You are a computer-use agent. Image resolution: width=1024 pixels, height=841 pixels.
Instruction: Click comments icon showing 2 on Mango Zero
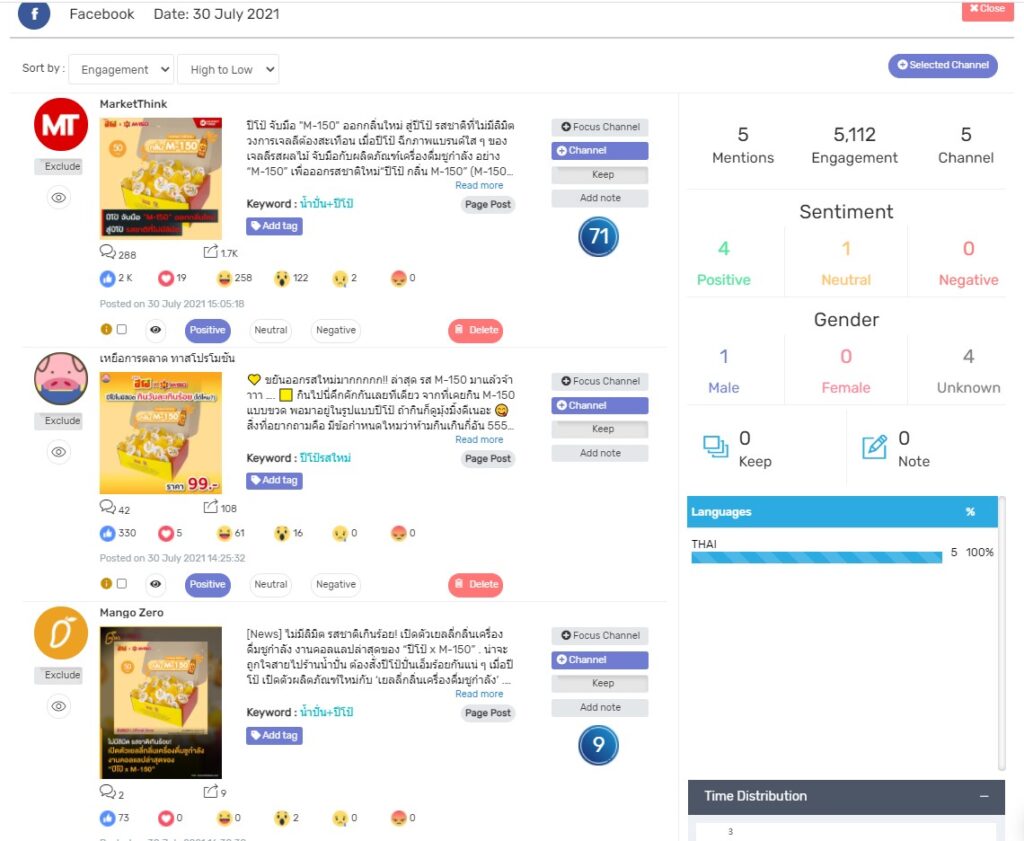tap(107, 792)
